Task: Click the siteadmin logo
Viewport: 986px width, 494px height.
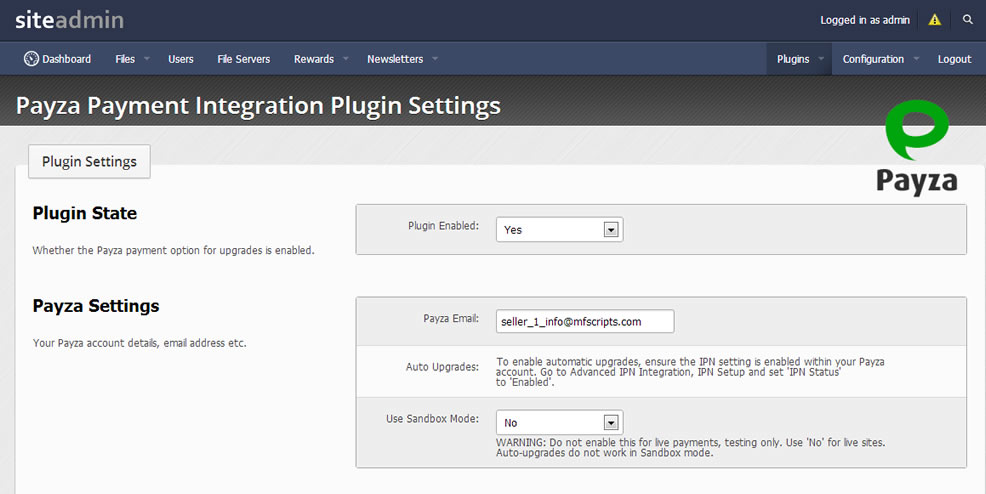Action: tap(69, 20)
